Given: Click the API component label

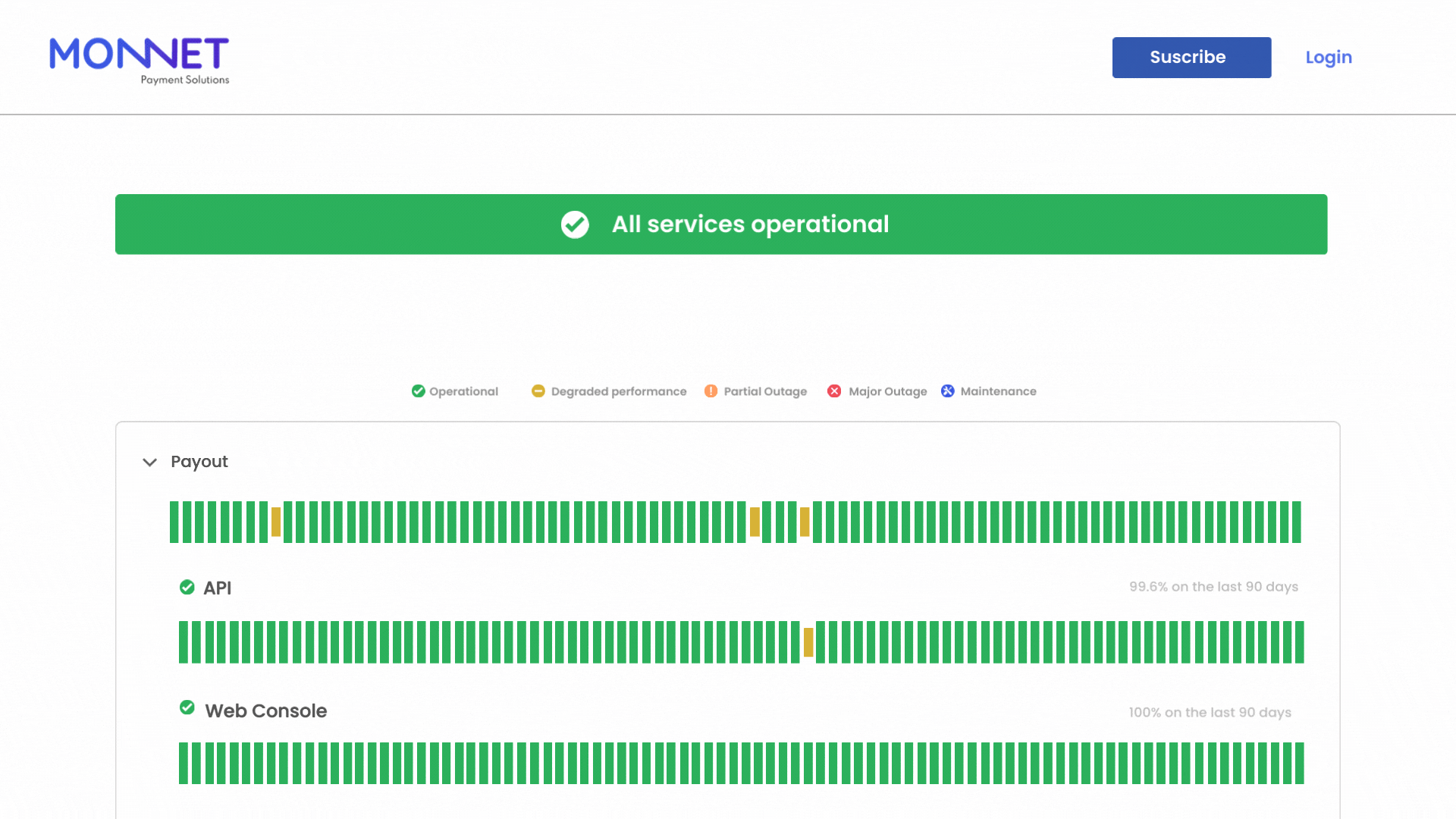Looking at the screenshot, I should coord(217,588).
